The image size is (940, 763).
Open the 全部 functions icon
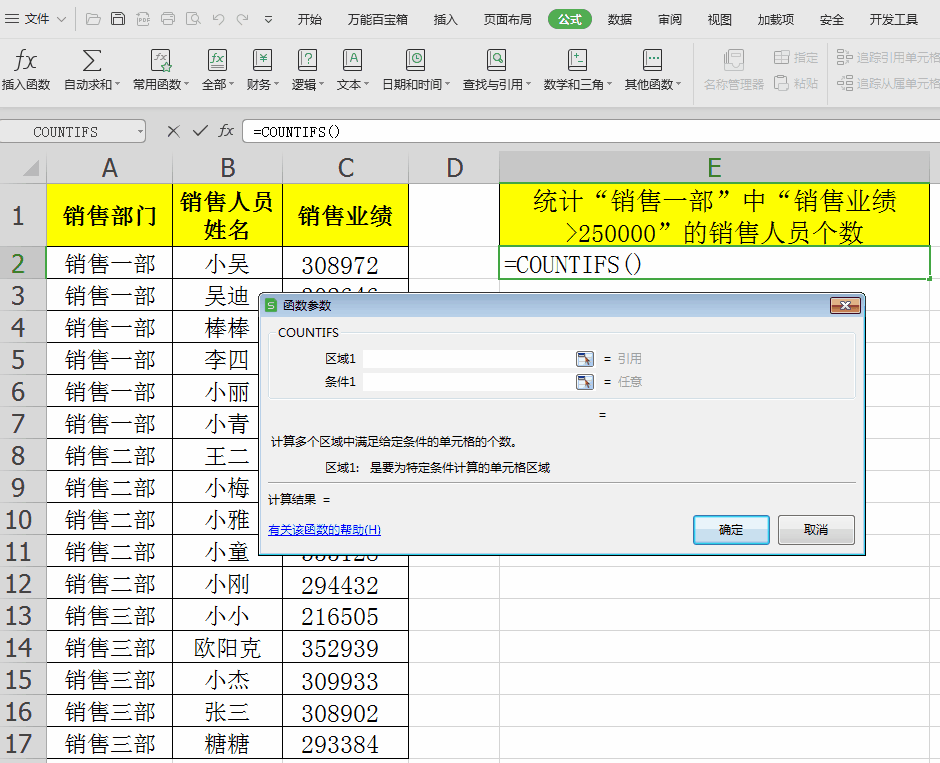click(217, 61)
